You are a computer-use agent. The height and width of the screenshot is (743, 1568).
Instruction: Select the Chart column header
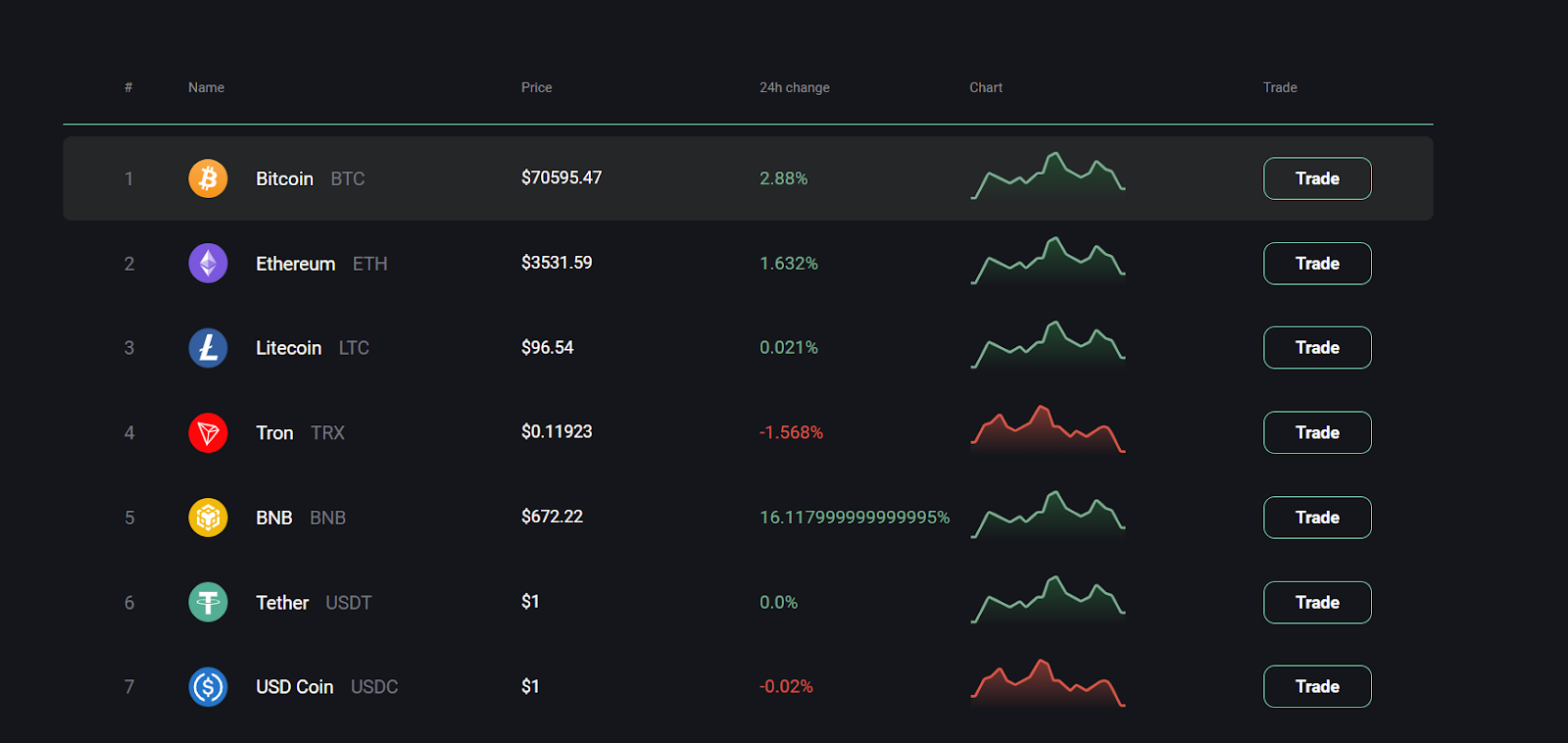(986, 87)
